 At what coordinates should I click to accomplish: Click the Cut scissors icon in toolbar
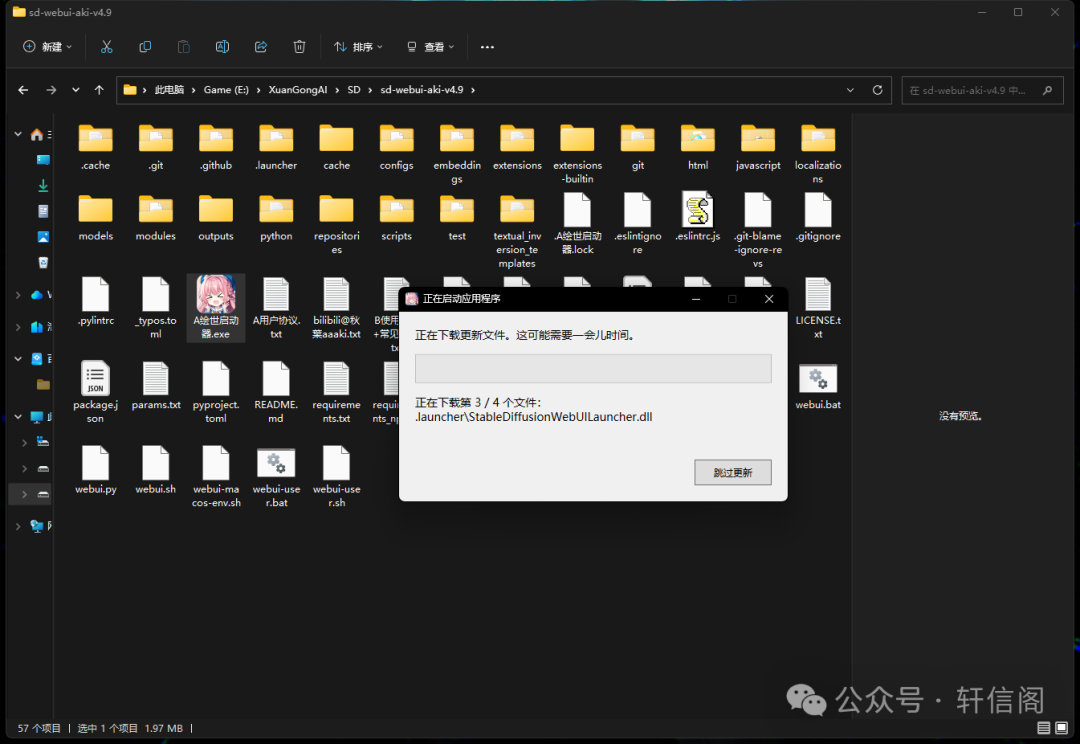(x=107, y=47)
